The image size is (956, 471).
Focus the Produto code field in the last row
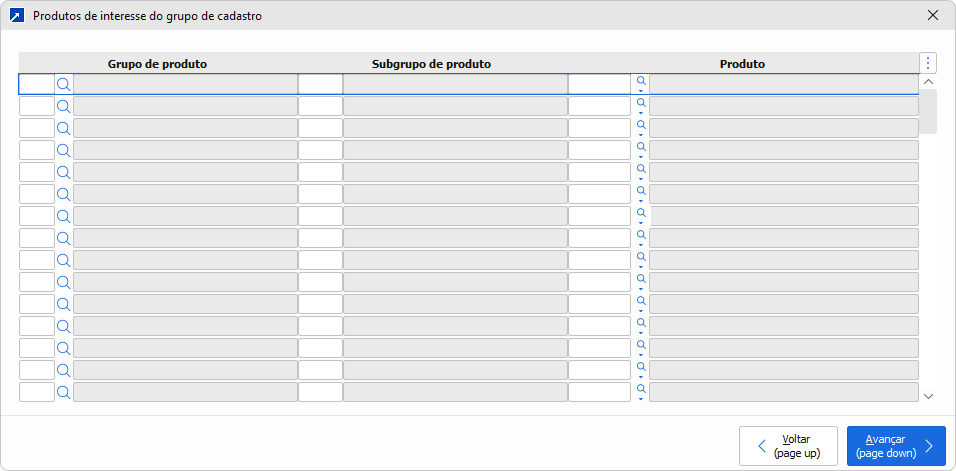click(599, 392)
